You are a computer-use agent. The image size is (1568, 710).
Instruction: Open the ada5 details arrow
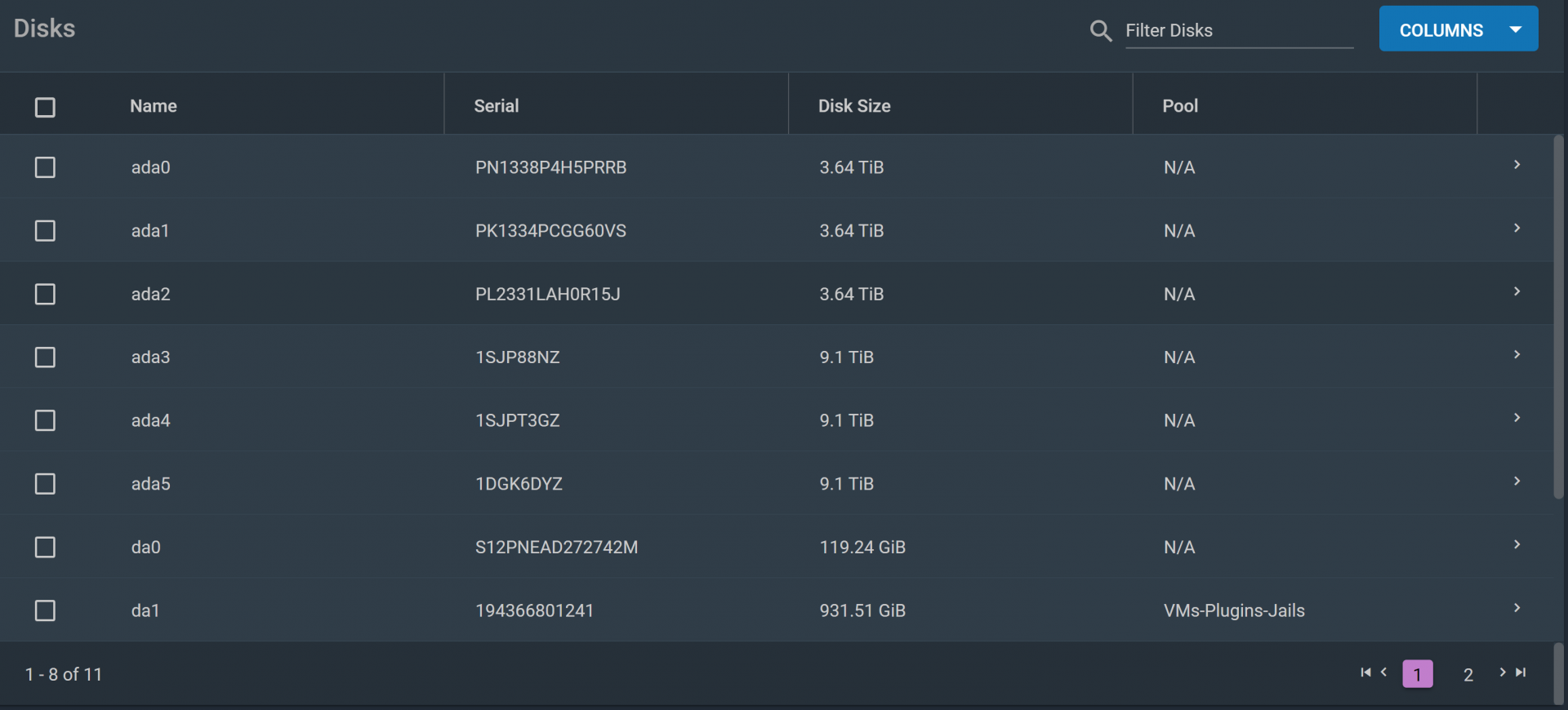click(1517, 481)
